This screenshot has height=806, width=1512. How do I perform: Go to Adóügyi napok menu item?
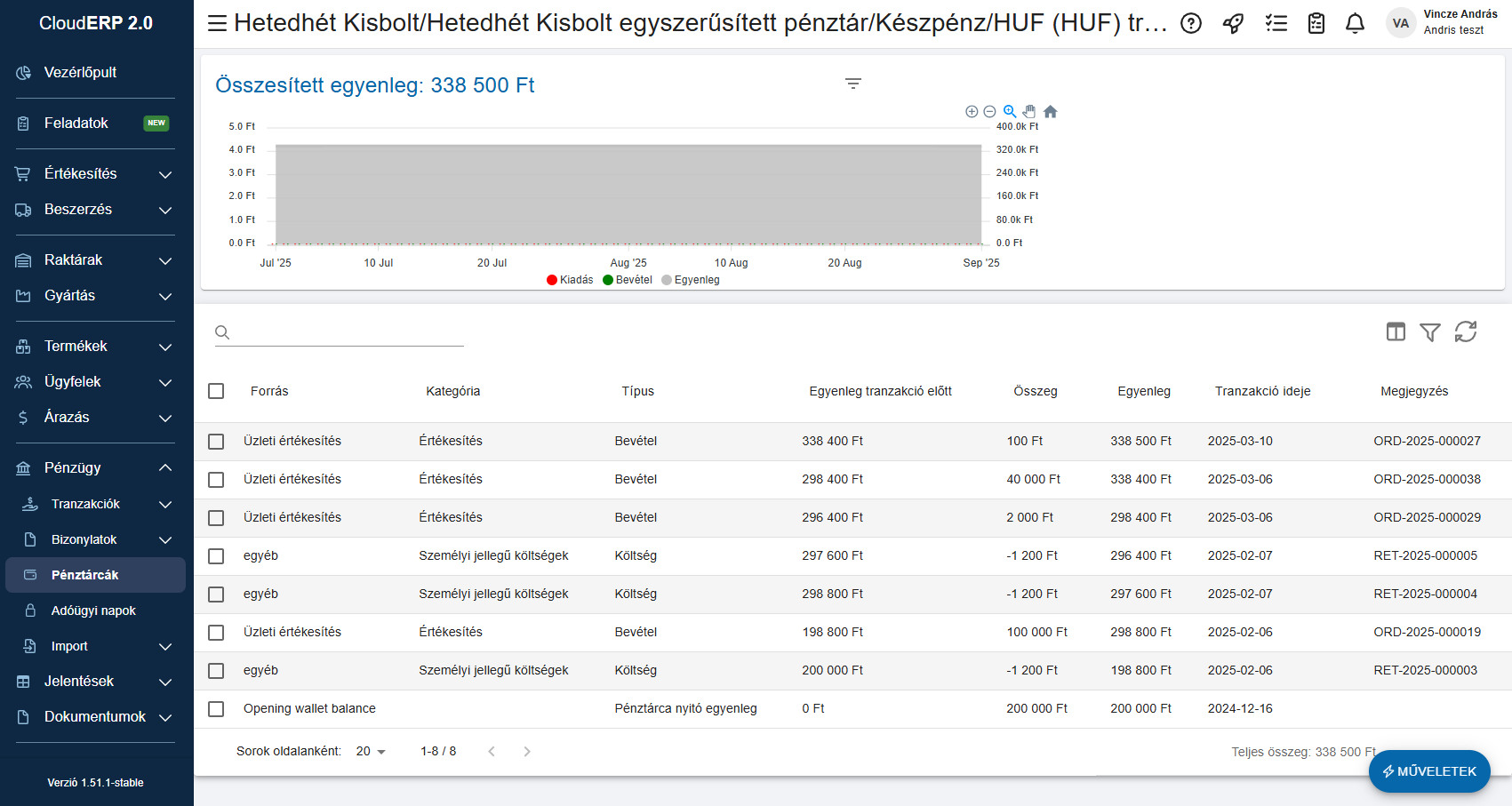tap(93, 611)
